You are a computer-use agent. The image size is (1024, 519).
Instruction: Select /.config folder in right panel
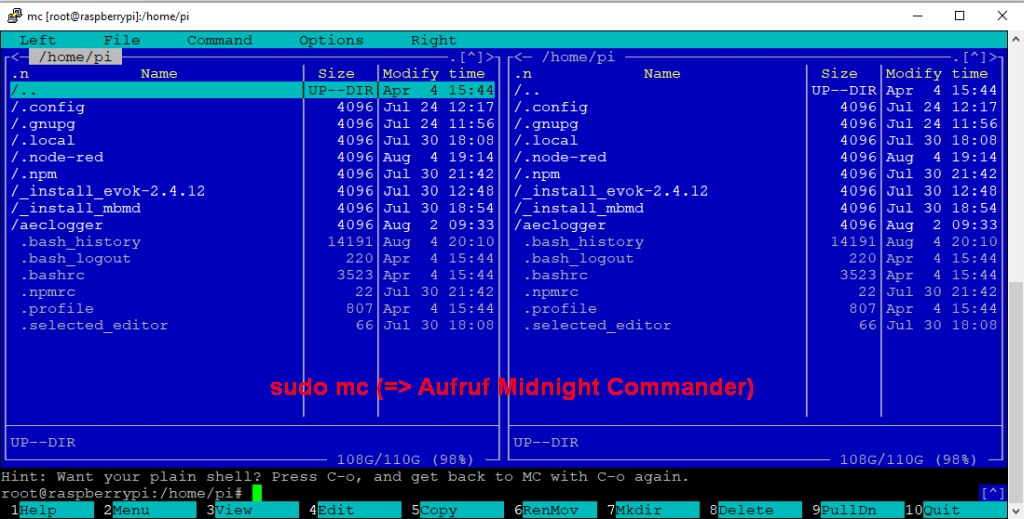756,107
